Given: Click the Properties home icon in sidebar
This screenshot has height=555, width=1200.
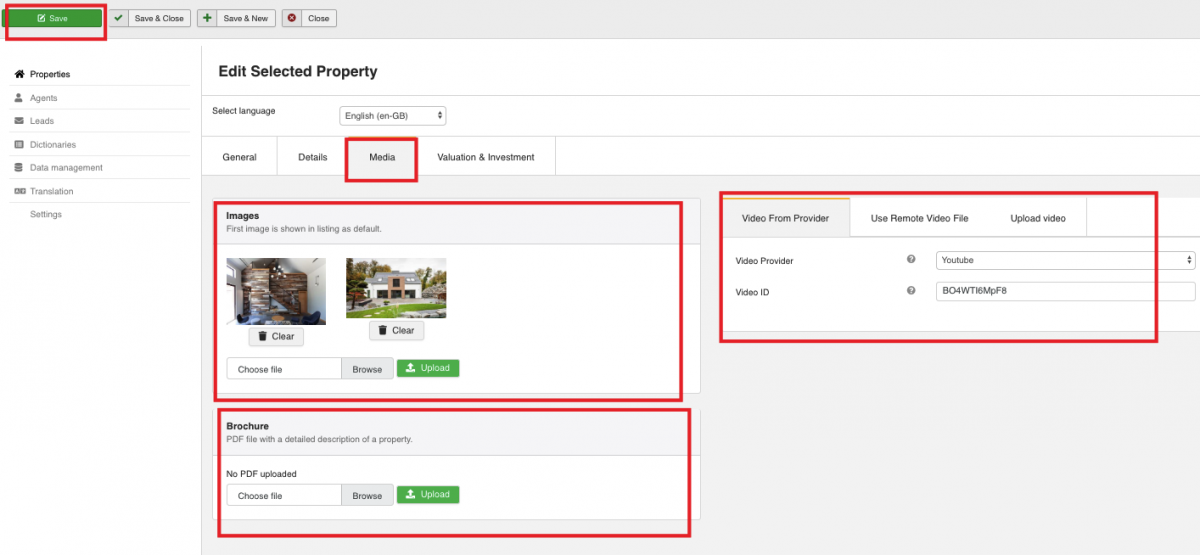Looking at the screenshot, I should [x=19, y=74].
